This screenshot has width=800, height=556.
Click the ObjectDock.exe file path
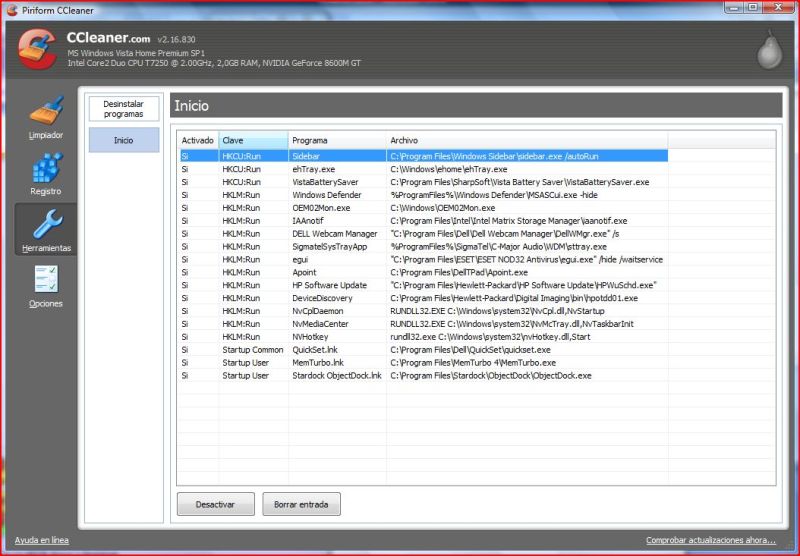pyautogui.click(x=491, y=375)
